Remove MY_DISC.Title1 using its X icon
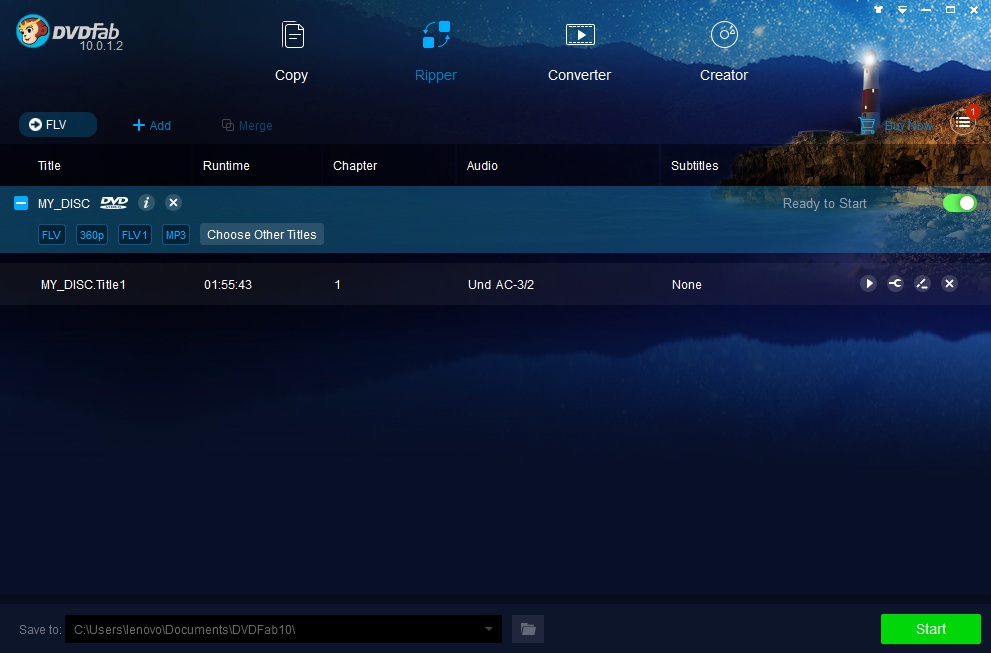 click(949, 284)
